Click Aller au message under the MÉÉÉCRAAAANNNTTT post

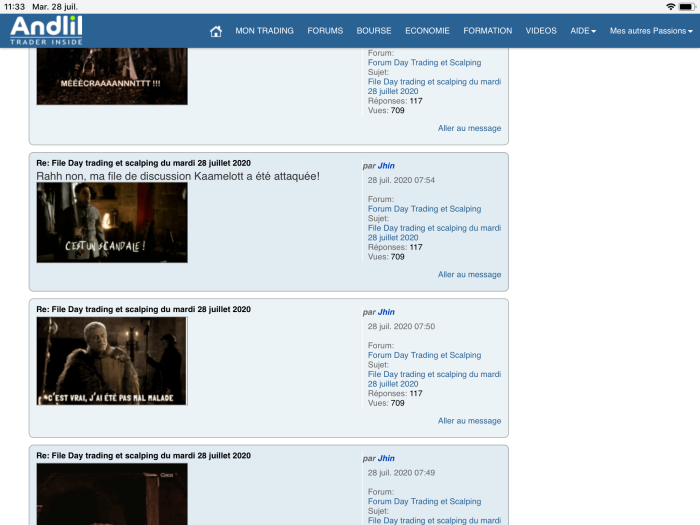click(x=469, y=128)
